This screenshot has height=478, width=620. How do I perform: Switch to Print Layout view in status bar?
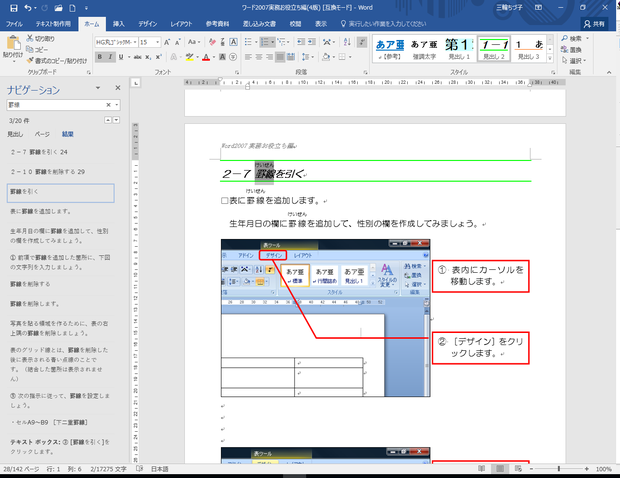click(x=500, y=469)
